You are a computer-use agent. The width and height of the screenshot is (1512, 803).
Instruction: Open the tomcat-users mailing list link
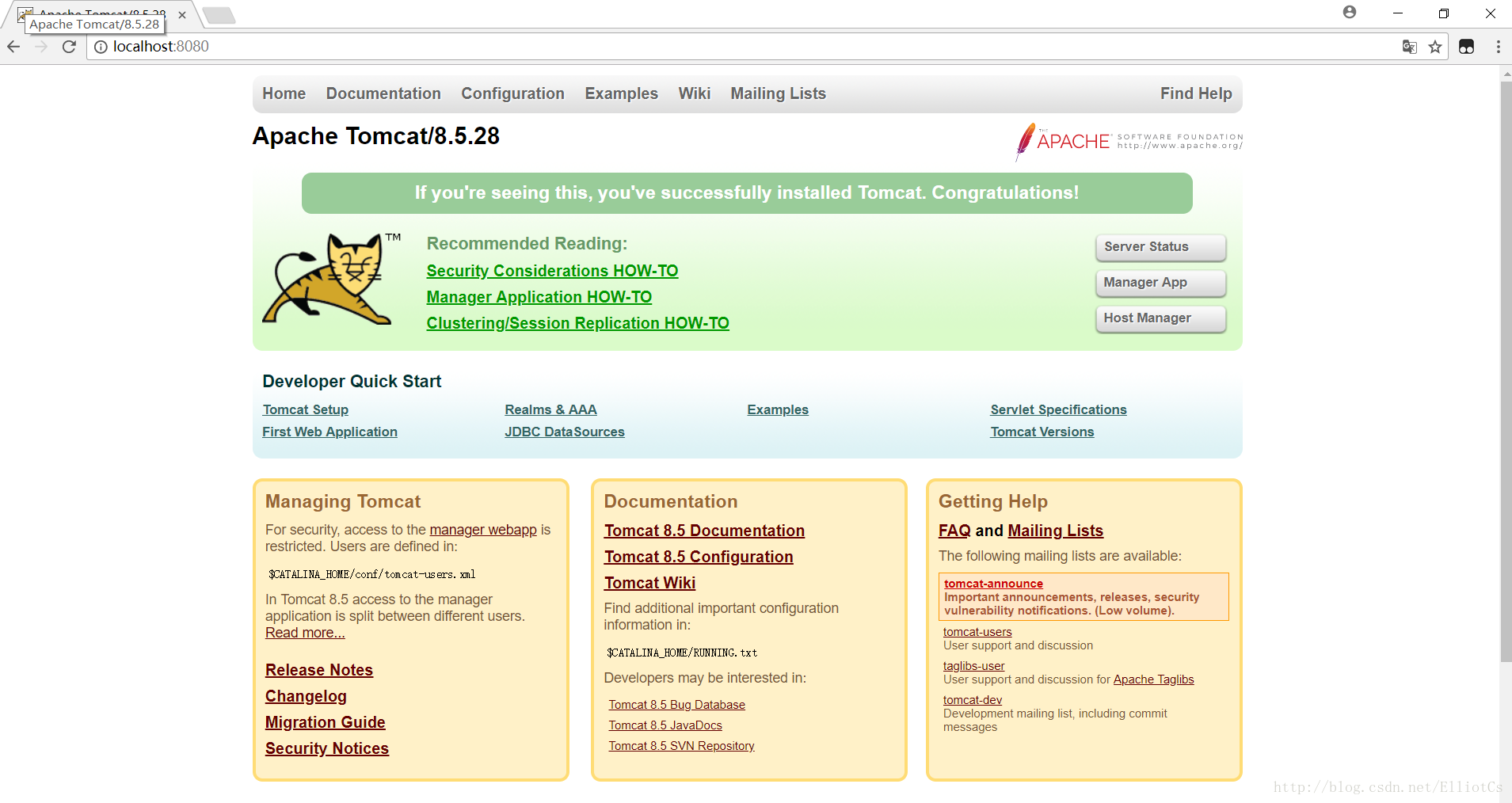point(977,632)
